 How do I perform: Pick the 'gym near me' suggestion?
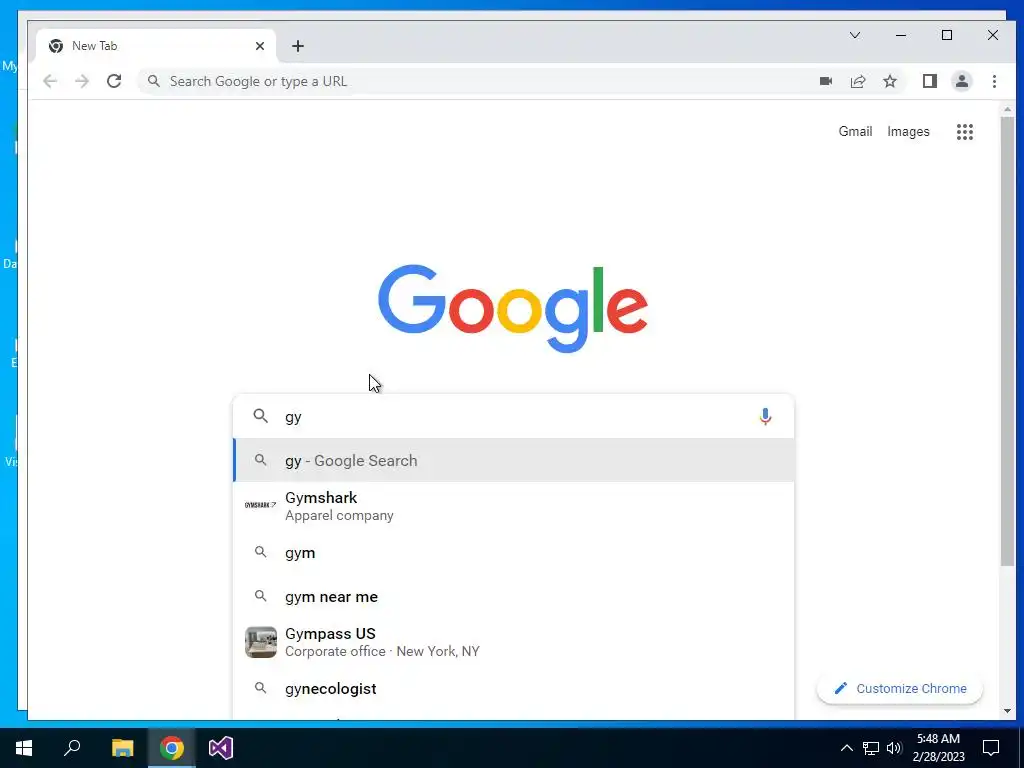(514, 596)
